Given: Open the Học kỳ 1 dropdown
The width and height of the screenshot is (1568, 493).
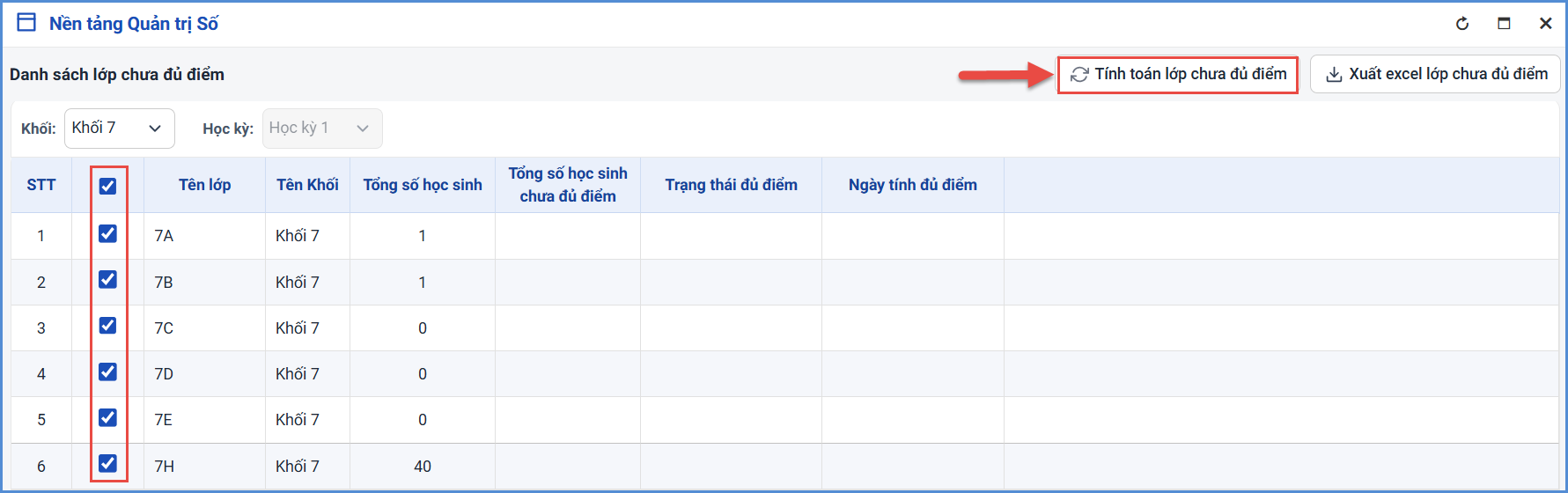Looking at the screenshot, I should pos(322,129).
